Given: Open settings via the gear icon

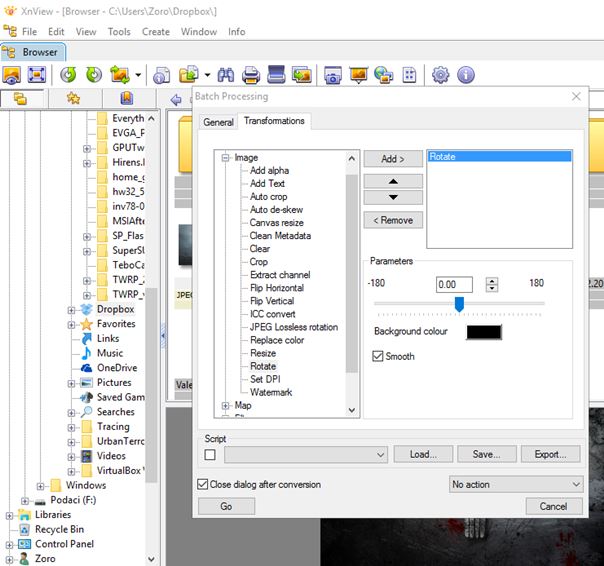Looking at the screenshot, I should (440, 75).
